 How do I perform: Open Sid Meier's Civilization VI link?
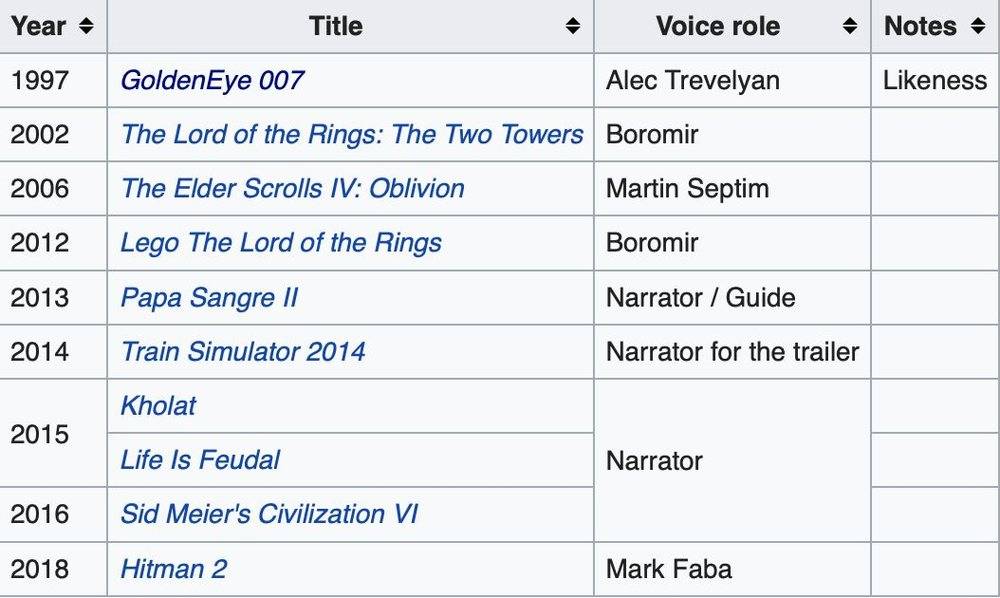tap(269, 514)
